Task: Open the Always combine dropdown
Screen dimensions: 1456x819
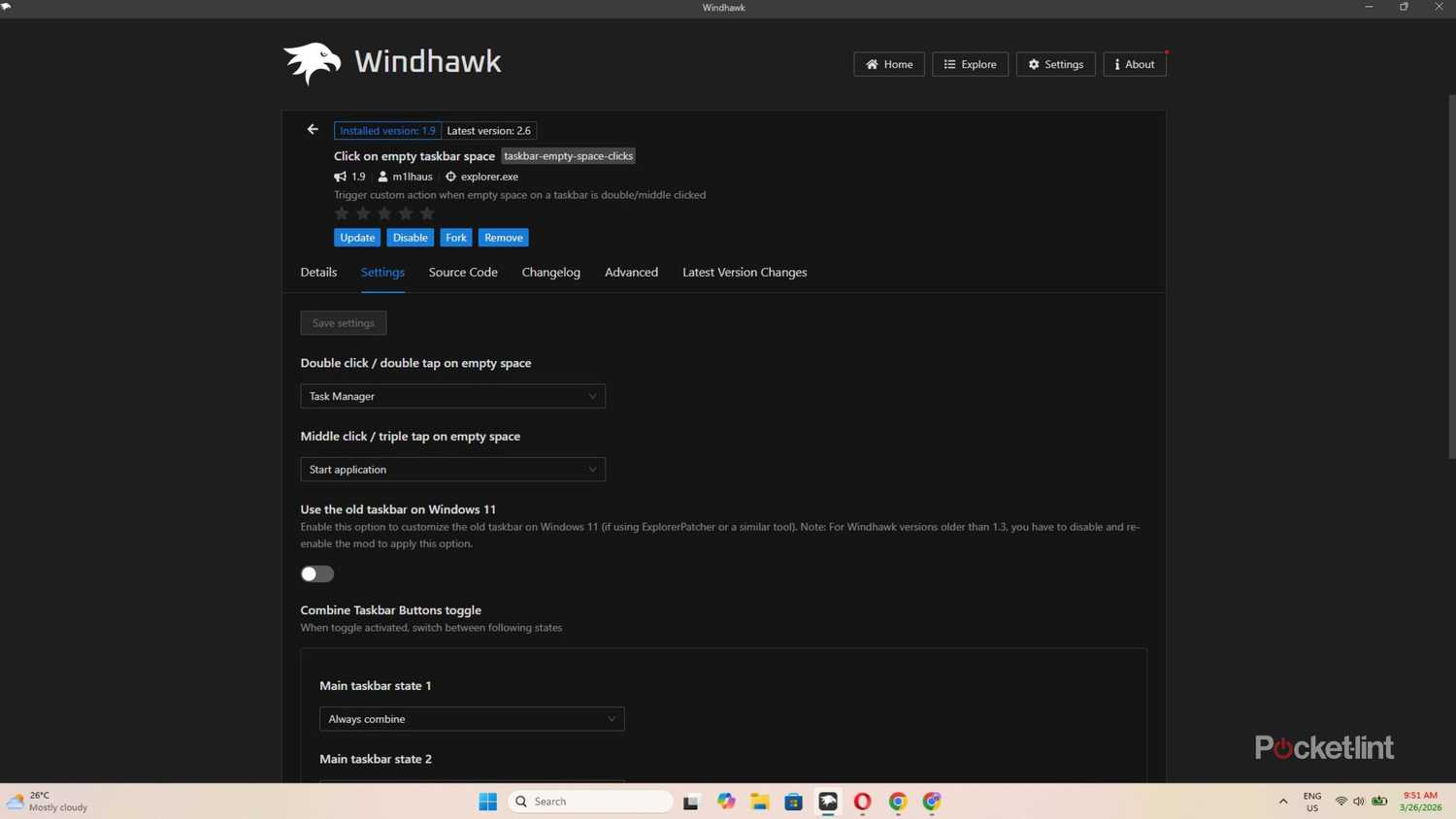Action: point(472,718)
